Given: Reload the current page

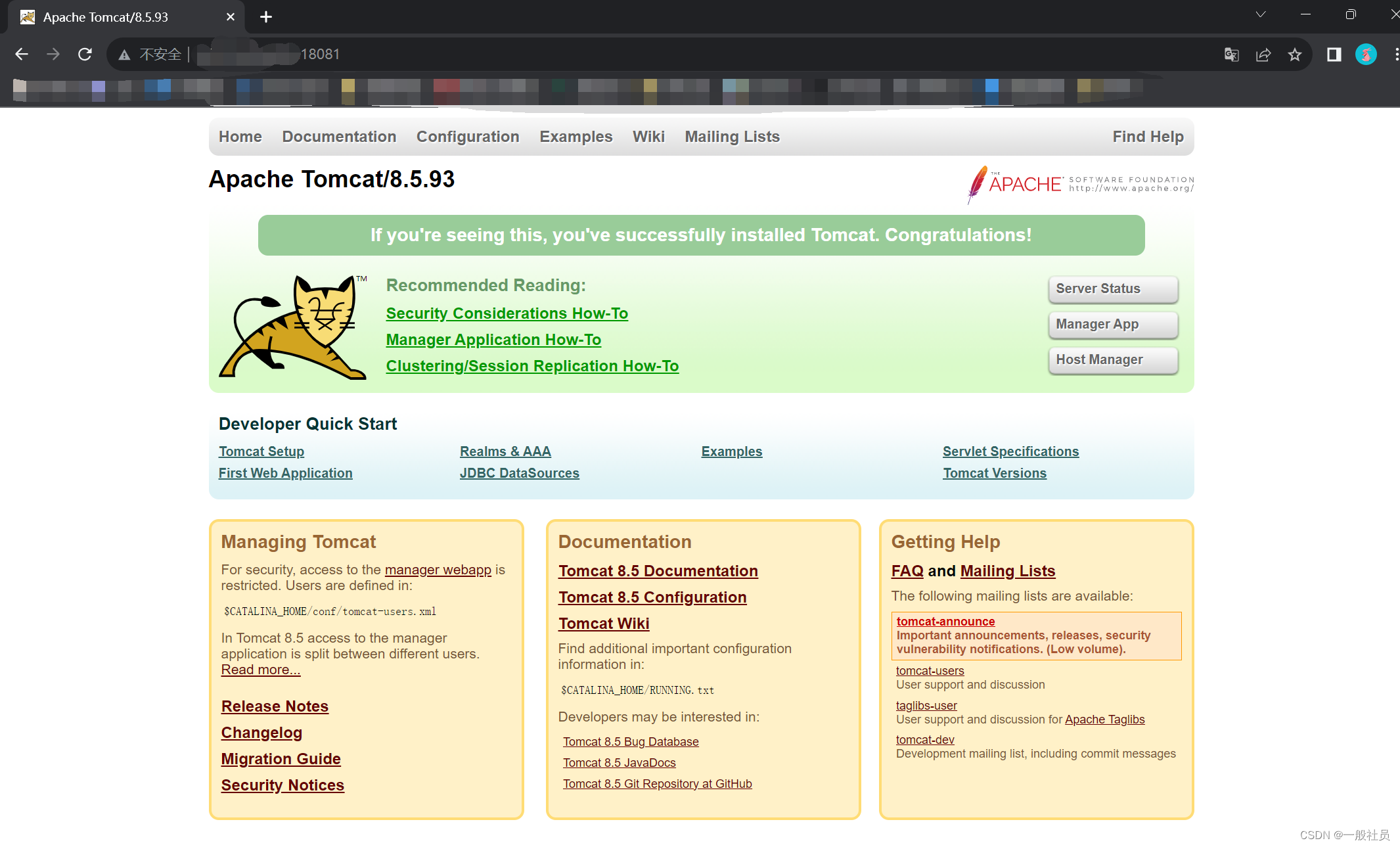Looking at the screenshot, I should click(85, 54).
